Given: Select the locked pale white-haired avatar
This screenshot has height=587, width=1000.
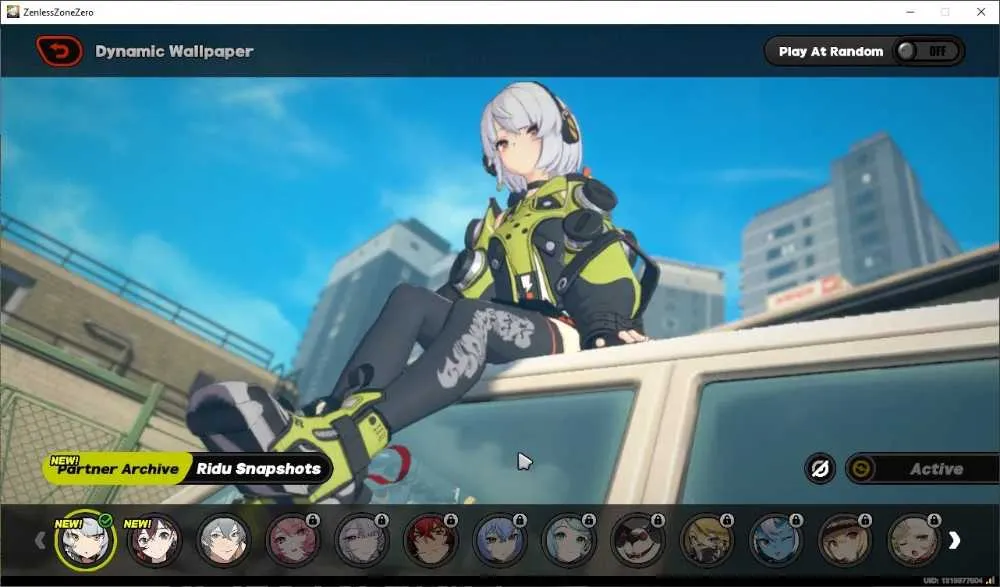Looking at the screenshot, I should tap(362, 540).
